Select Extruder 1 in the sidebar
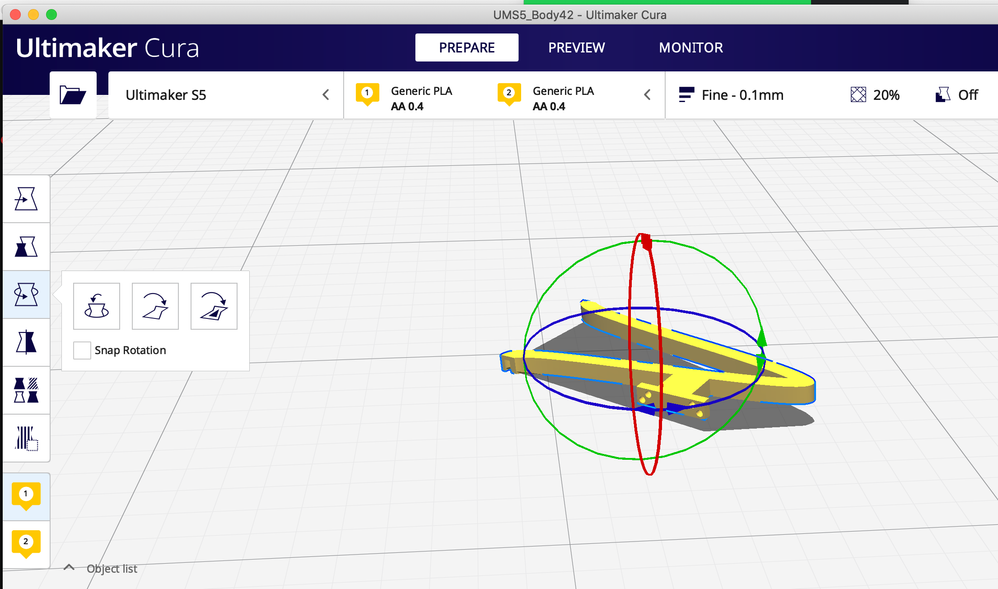This screenshot has height=589, width=998. pyautogui.click(x=26, y=496)
